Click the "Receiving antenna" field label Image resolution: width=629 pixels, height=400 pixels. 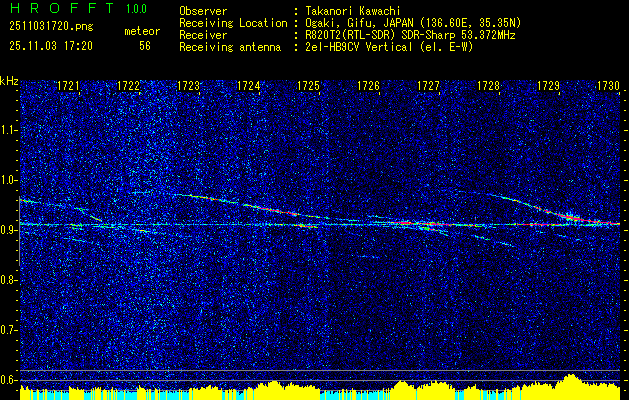click(x=230, y=47)
